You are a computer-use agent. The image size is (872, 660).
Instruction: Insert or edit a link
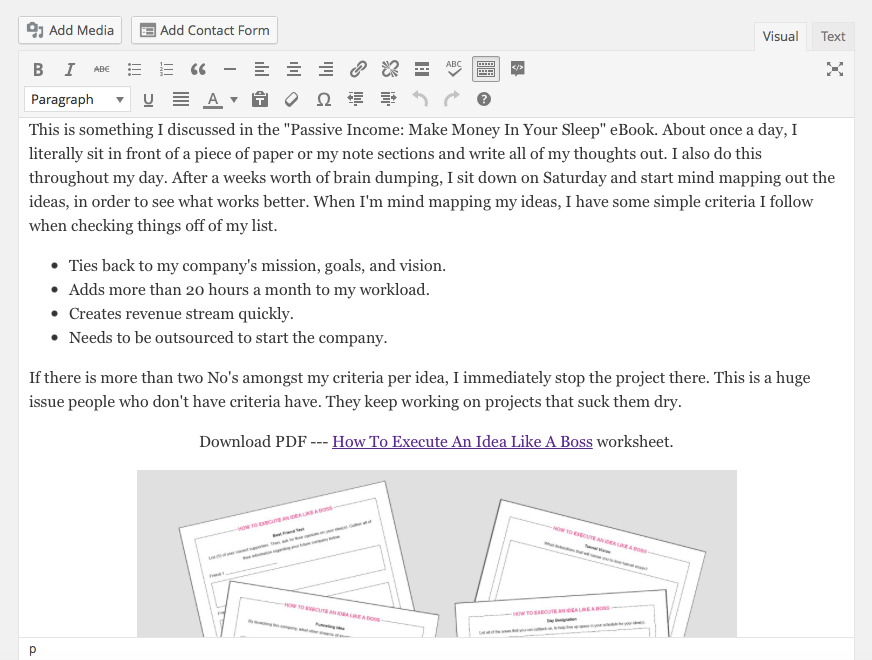pos(358,70)
